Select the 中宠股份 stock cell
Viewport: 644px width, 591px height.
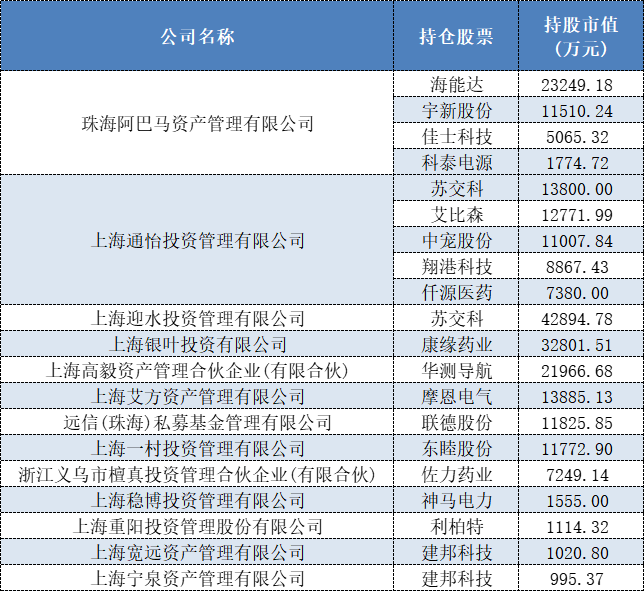tap(456, 240)
